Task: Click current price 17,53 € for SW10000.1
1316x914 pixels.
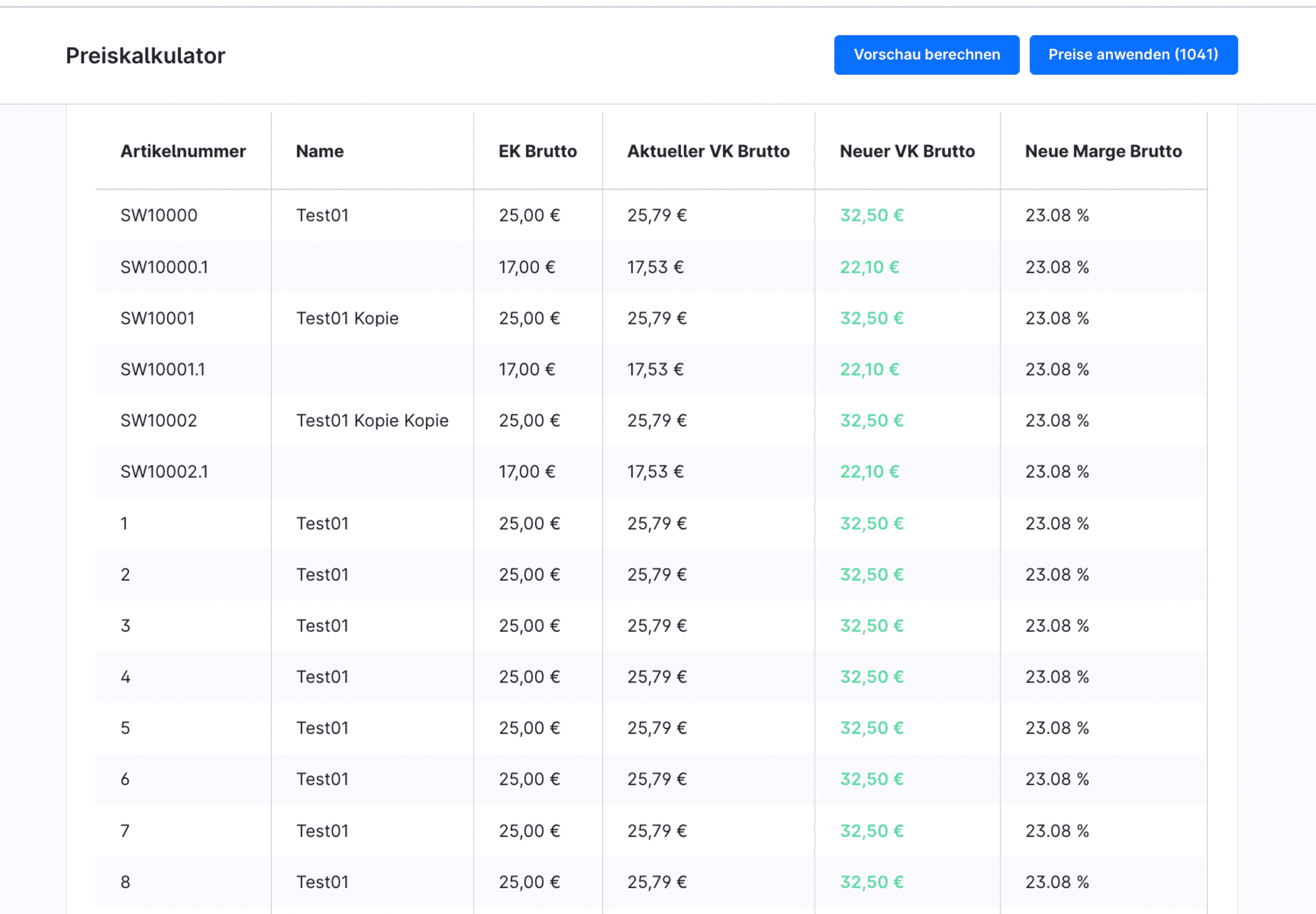Action: click(x=656, y=267)
